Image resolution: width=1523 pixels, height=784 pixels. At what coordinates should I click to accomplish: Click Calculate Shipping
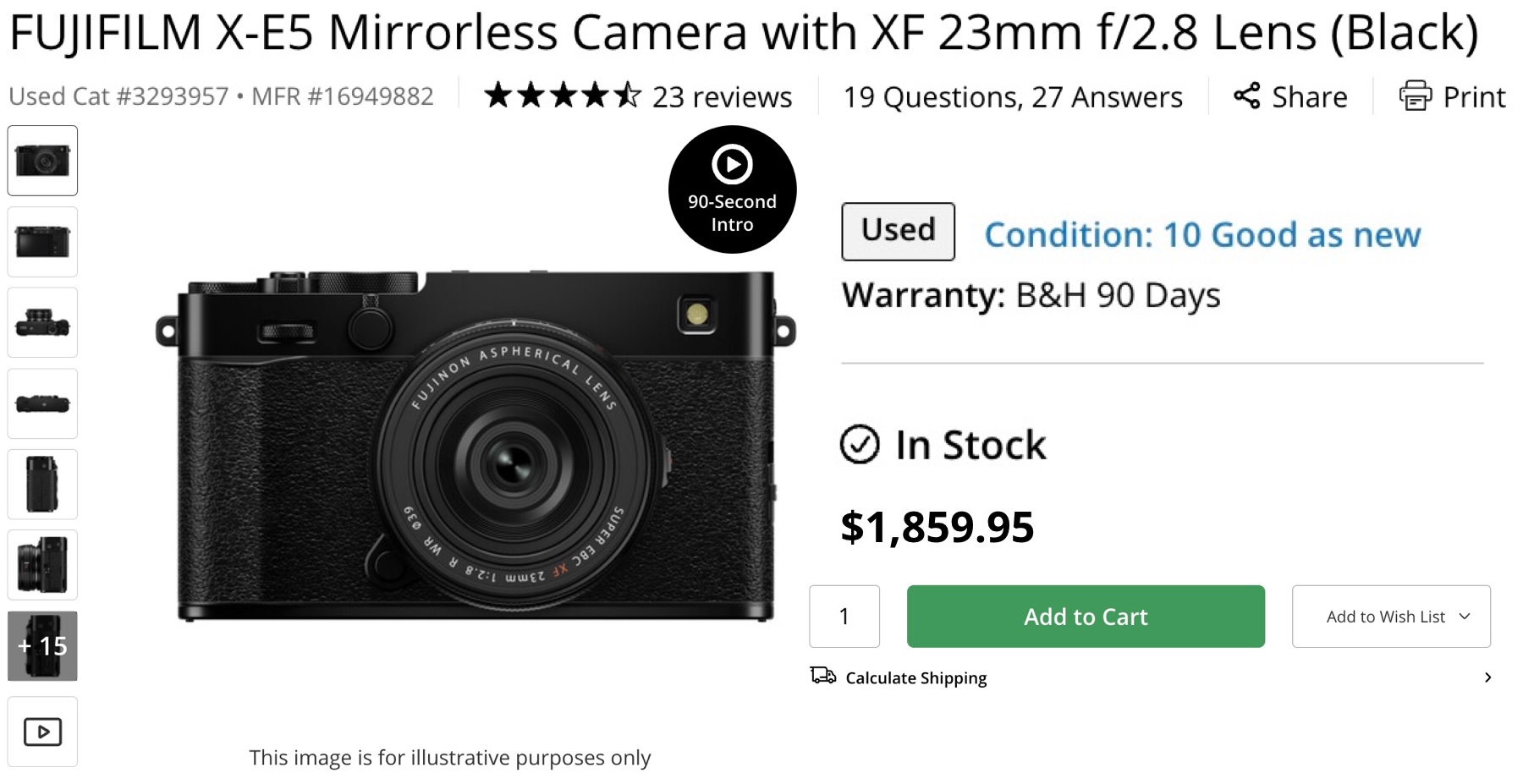915,677
